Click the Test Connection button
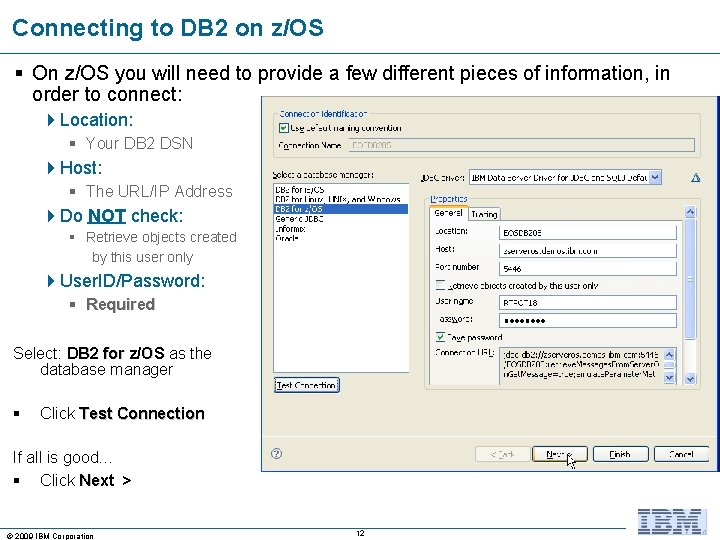This screenshot has width=720, height=540. [x=307, y=385]
